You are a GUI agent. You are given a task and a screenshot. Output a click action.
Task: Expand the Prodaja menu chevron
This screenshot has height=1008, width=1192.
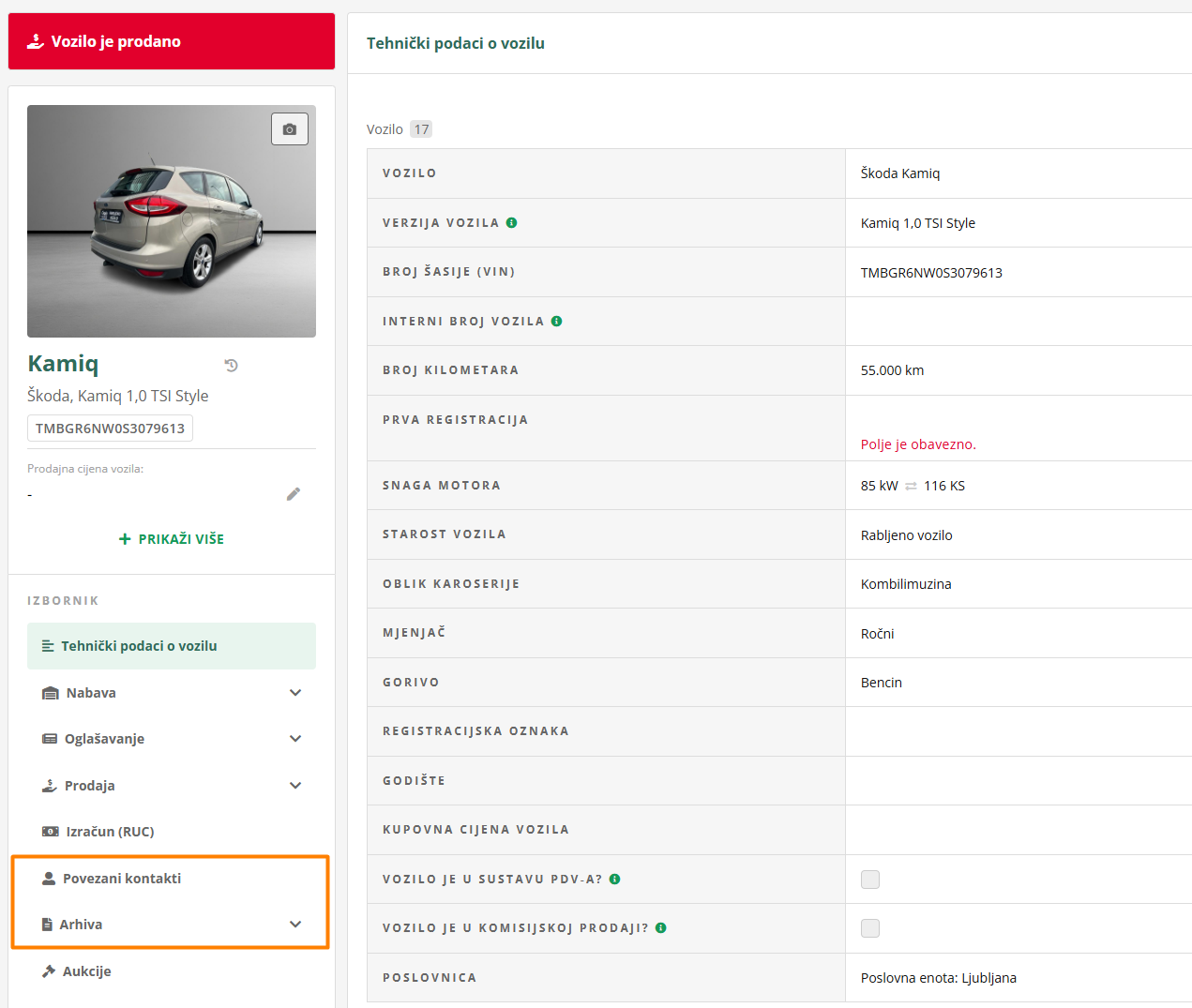coord(295,786)
